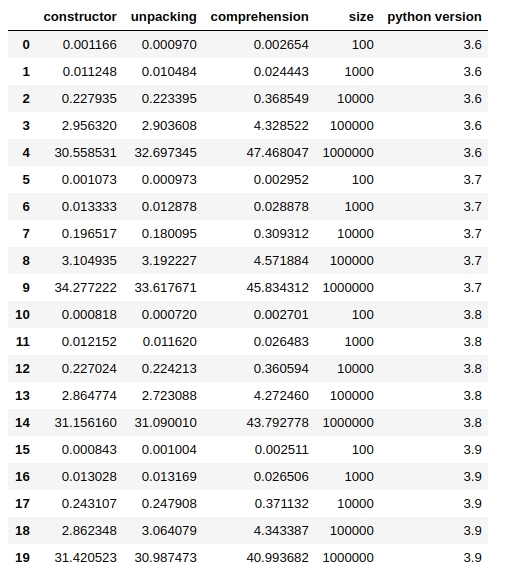
Task: Click comprehension value 0.371132
Action: pyautogui.click(x=281, y=504)
